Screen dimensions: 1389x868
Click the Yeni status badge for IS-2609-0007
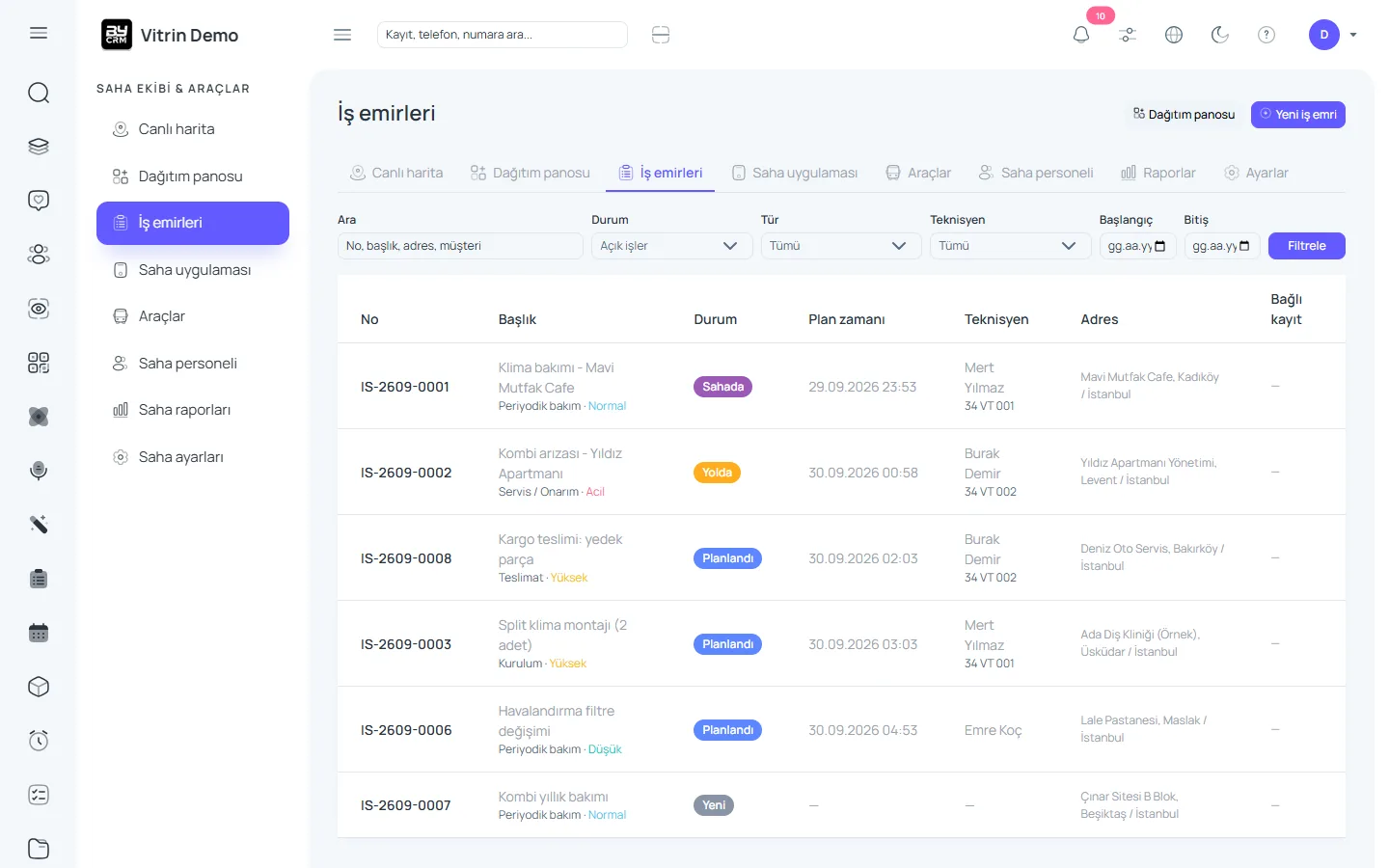tap(714, 805)
